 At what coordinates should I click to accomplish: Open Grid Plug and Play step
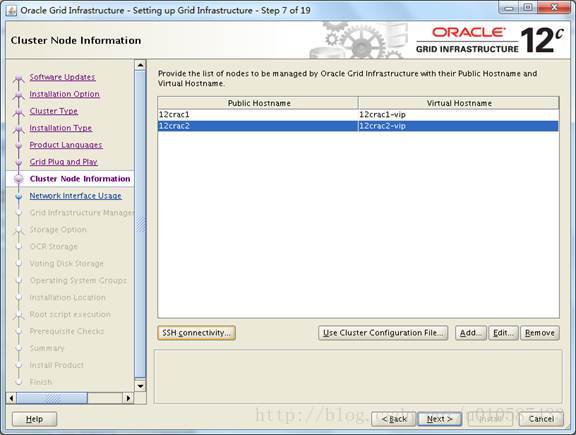pos(64,162)
